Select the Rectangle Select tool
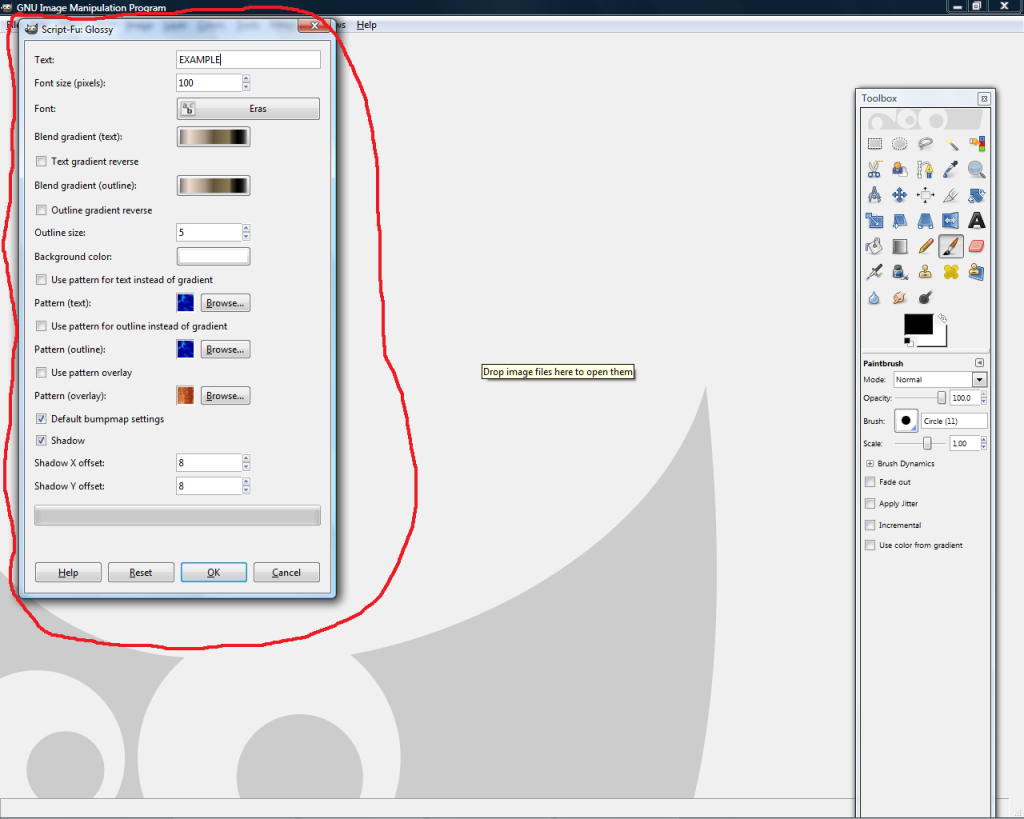The image size is (1024, 819). (874, 144)
